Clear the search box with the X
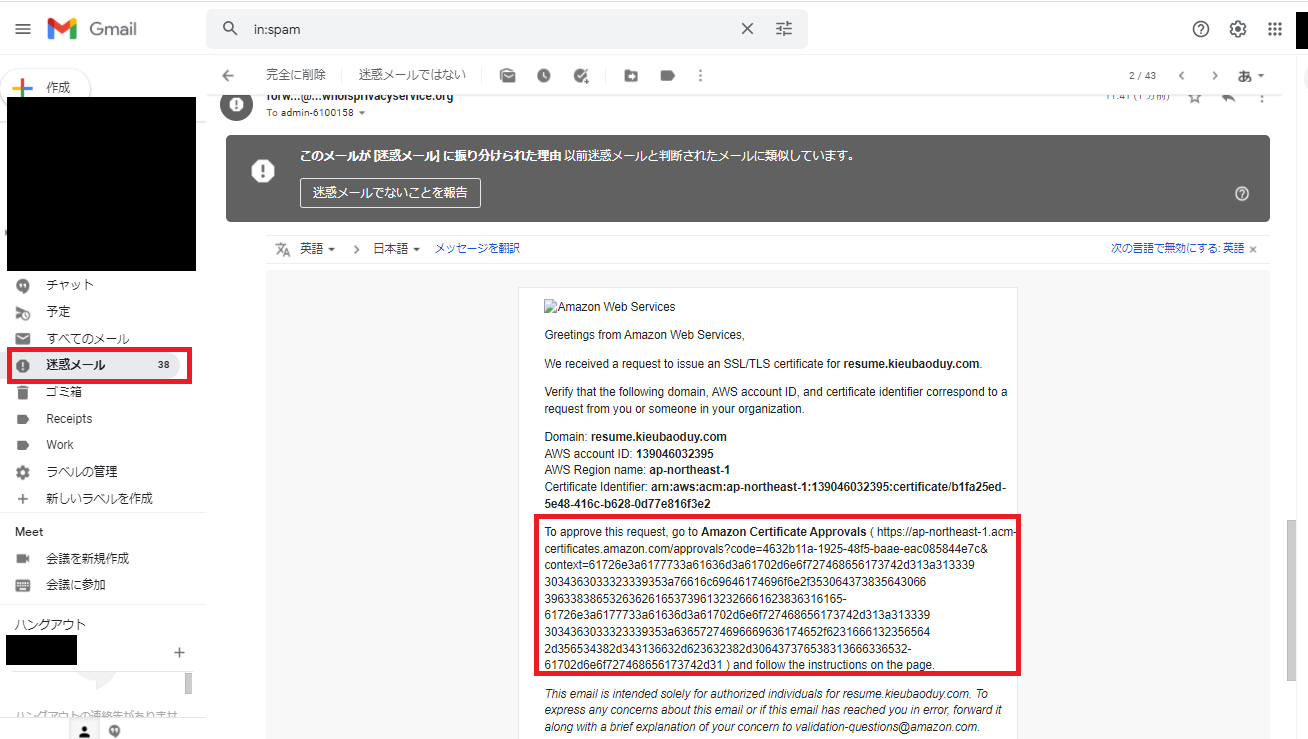The width and height of the screenshot is (1308, 739). point(747,29)
